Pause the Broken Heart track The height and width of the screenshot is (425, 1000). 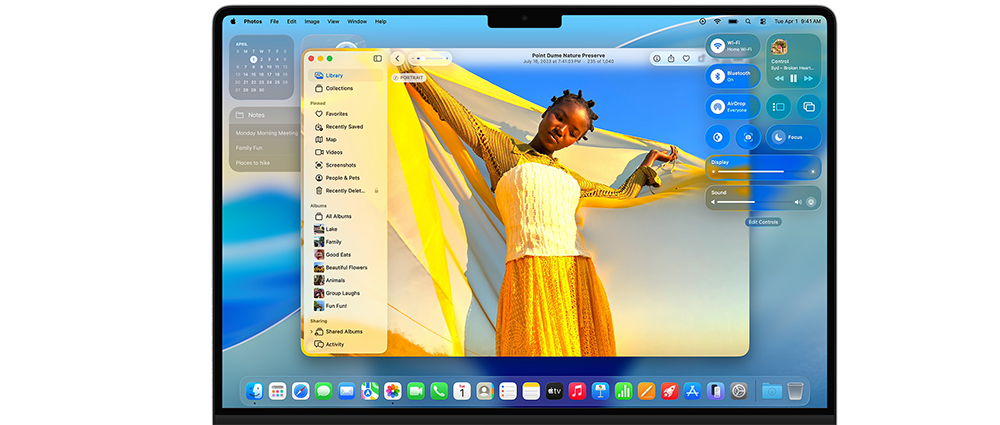coord(793,78)
